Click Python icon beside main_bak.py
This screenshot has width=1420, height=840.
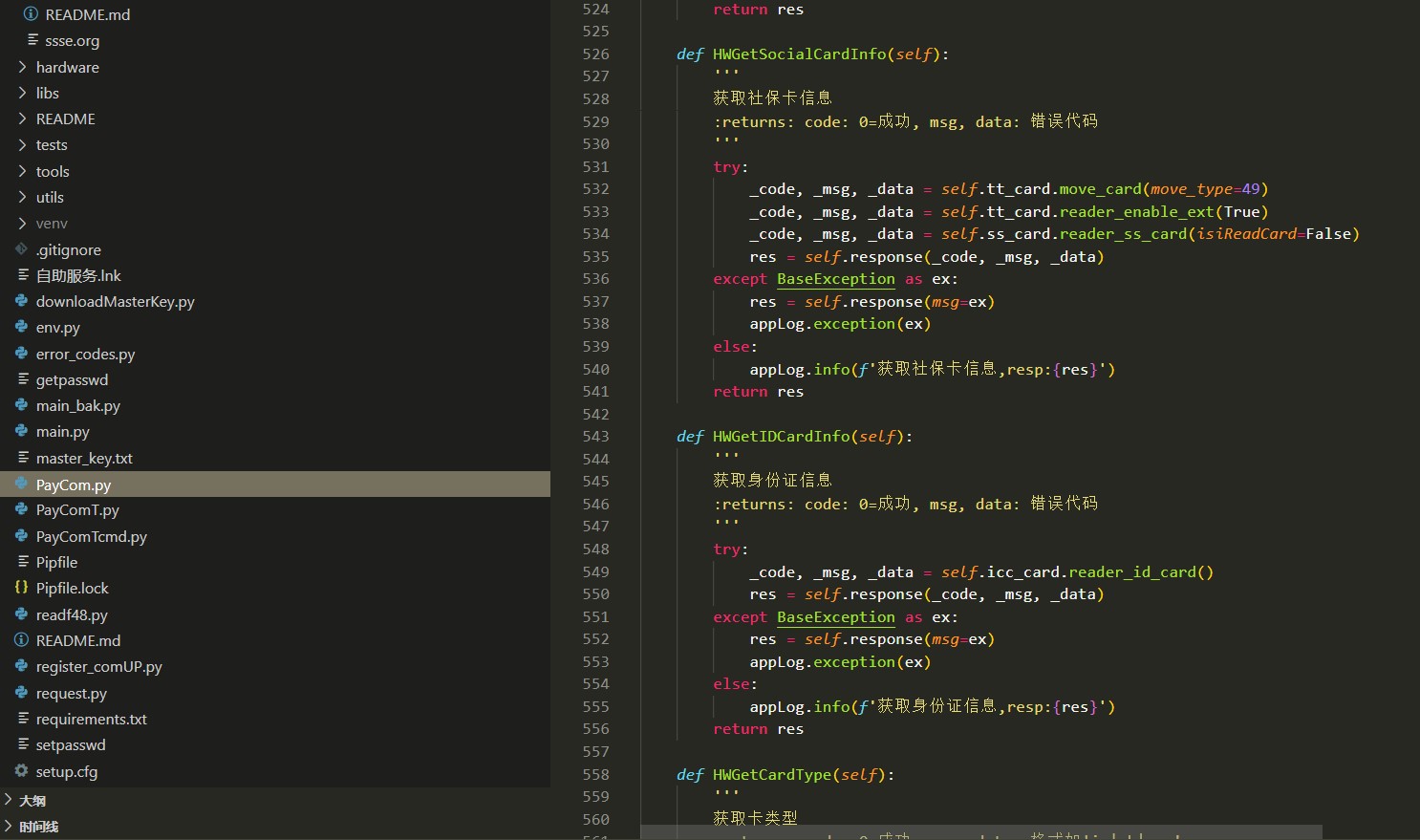click(21, 405)
